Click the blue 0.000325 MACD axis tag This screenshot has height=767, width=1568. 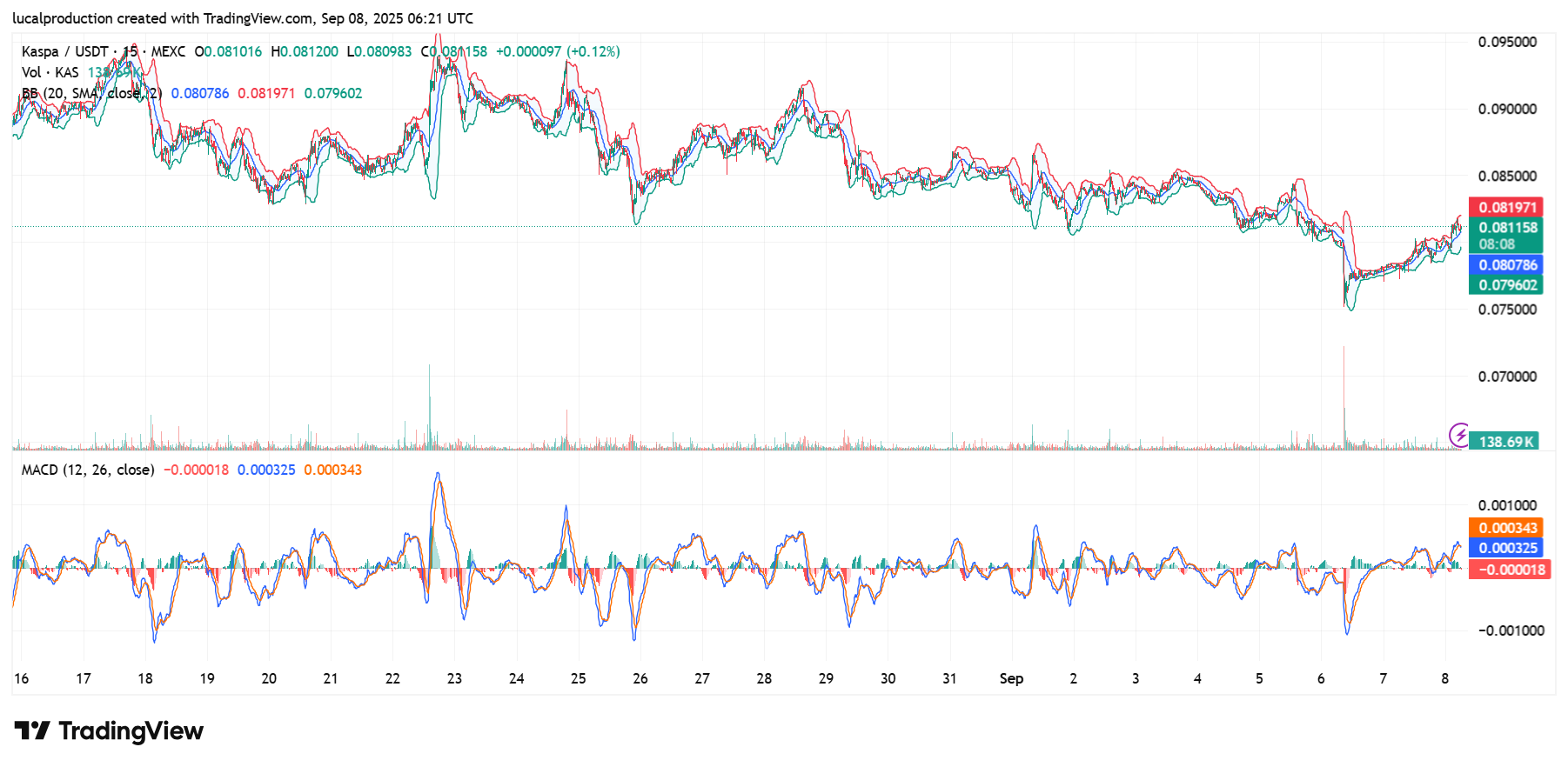pyautogui.click(x=1506, y=548)
